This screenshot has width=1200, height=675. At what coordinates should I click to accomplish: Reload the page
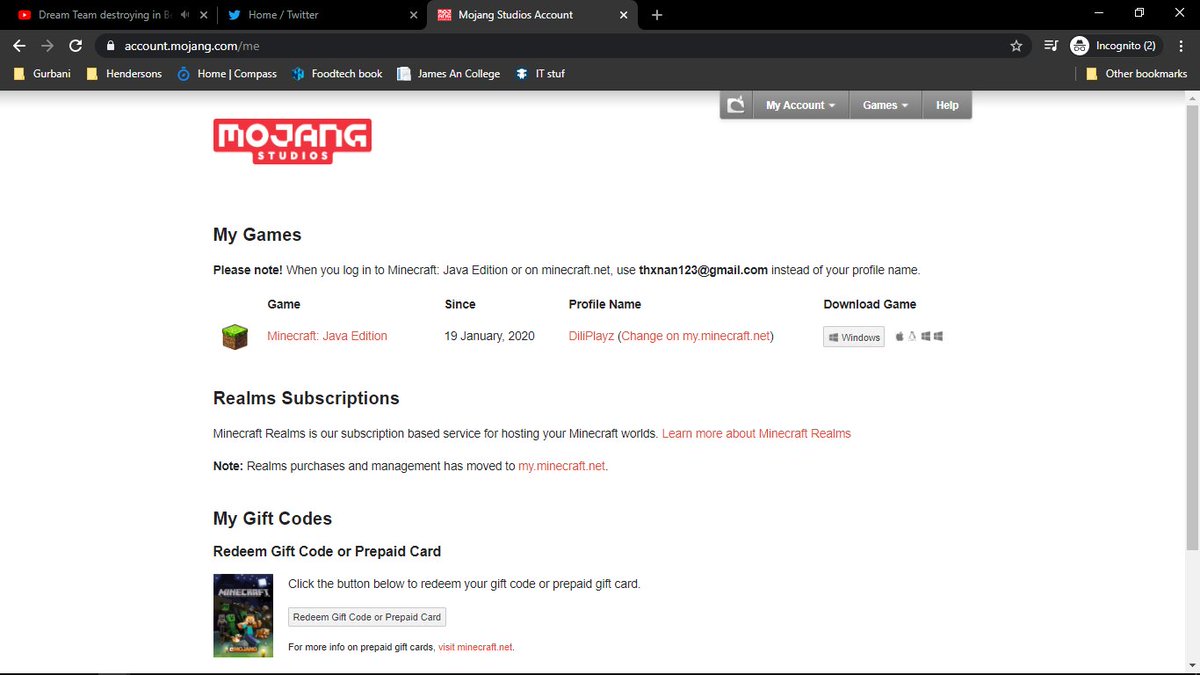click(x=75, y=45)
